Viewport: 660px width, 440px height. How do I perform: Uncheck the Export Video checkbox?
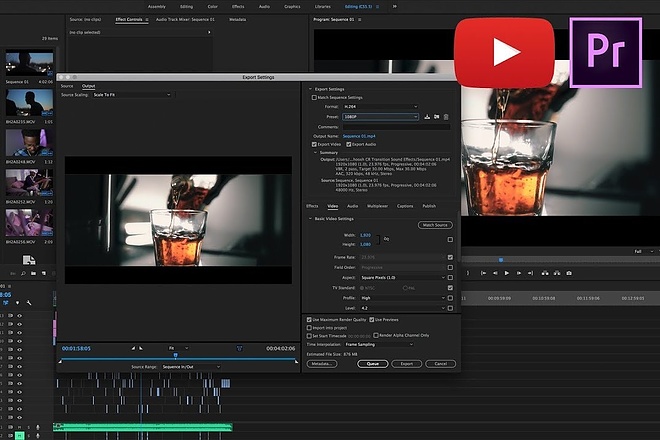tap(314, 144)
